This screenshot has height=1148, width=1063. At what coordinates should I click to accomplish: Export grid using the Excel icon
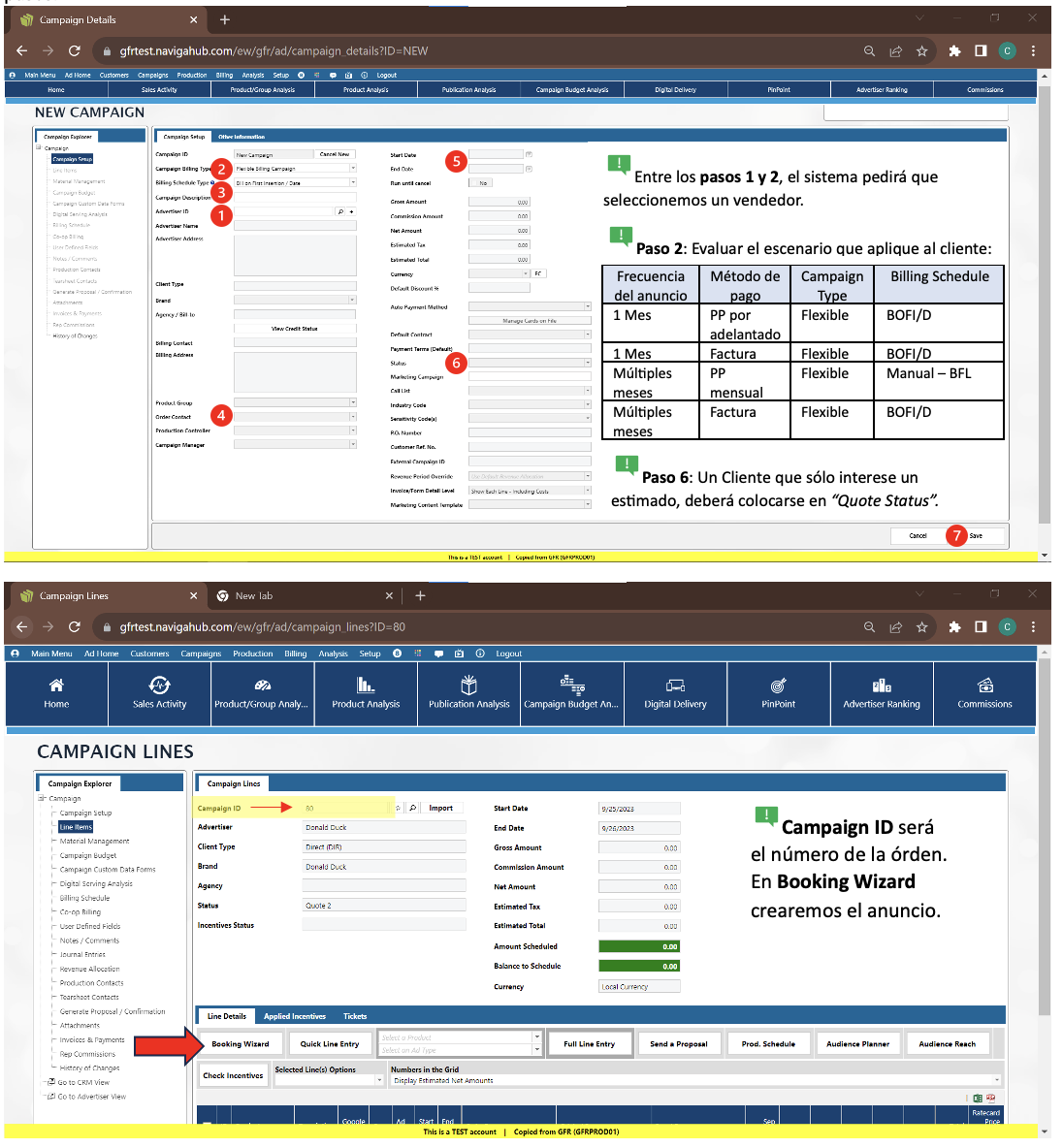(978, 1099)
